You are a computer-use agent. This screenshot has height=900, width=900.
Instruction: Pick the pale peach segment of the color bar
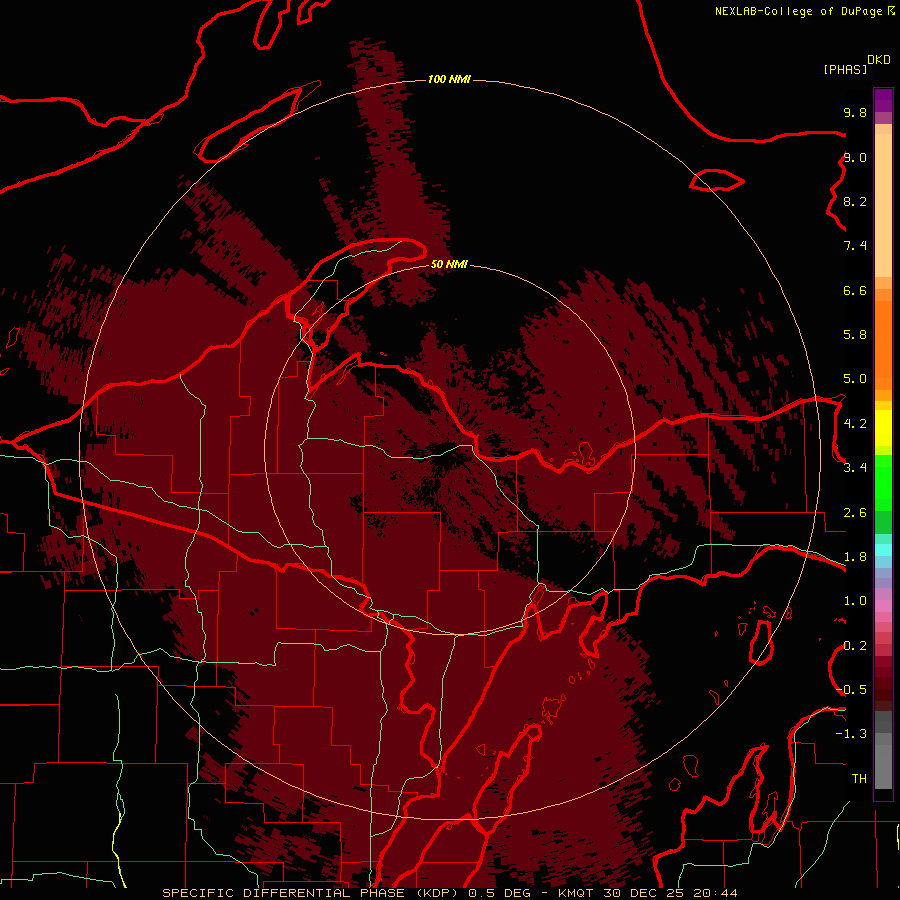tap(883, 205)
